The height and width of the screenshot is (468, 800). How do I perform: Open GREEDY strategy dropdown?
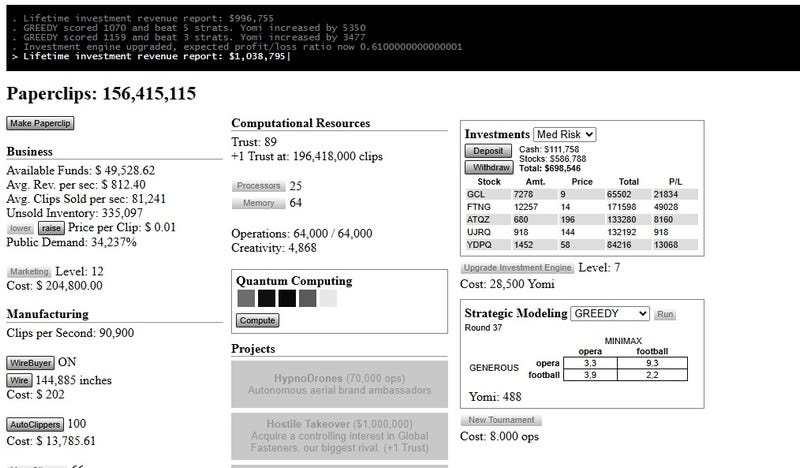click(610, 313)
